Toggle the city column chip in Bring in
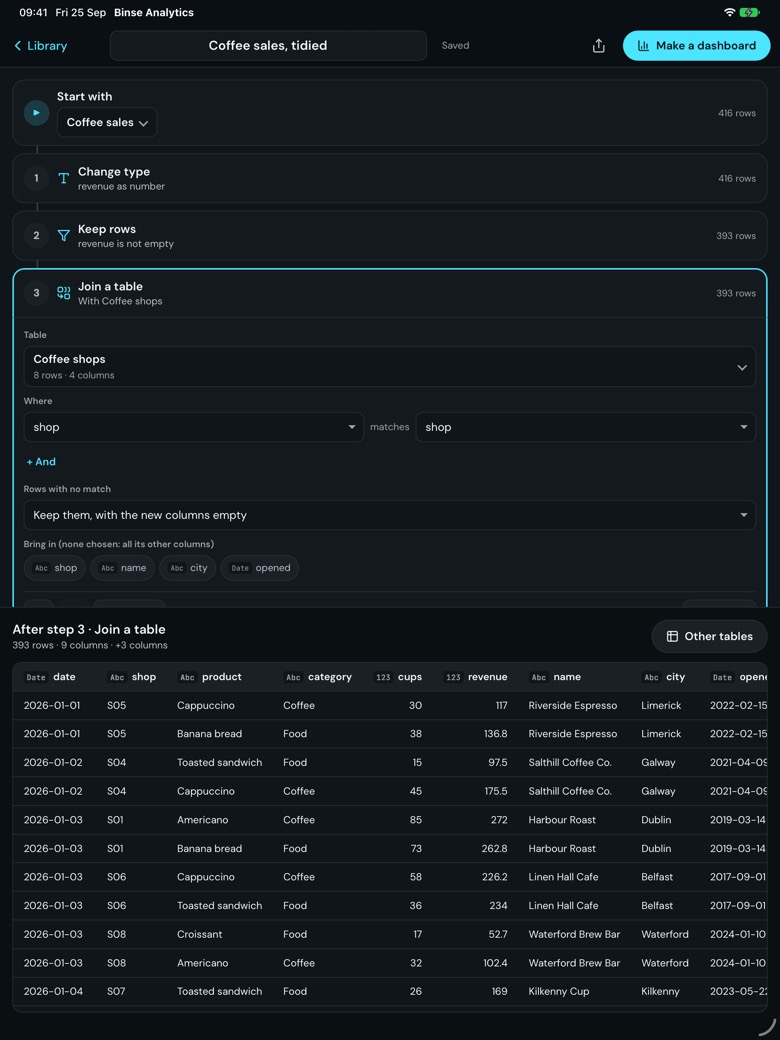780x1040 pixels. [x=187, y=568]
